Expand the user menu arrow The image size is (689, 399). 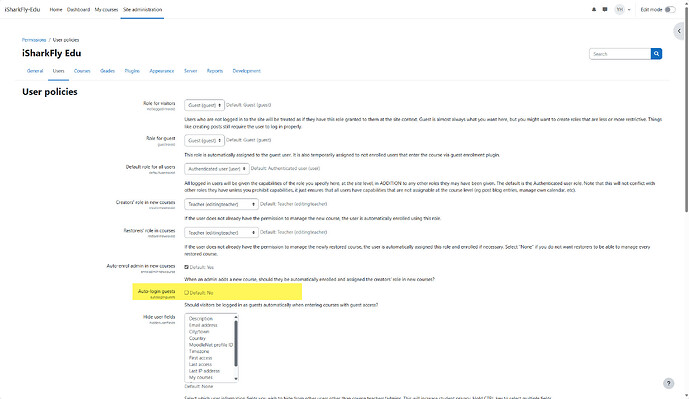click(x=629, y=10)
